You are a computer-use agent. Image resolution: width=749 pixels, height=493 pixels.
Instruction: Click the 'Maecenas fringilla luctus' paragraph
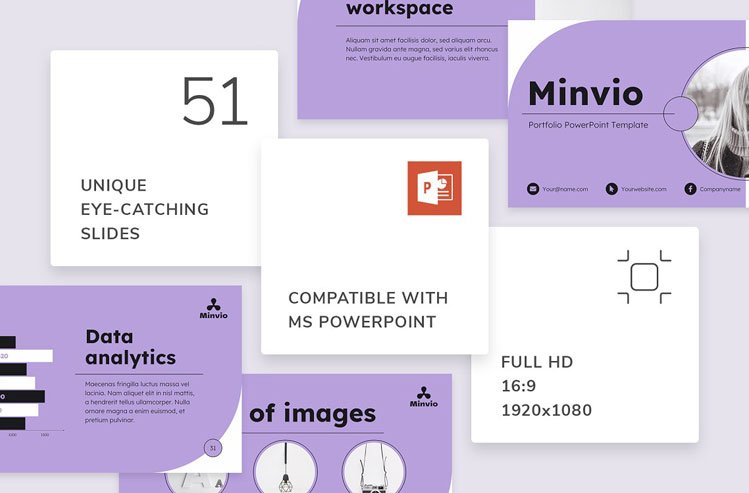[x=139, y=402]
